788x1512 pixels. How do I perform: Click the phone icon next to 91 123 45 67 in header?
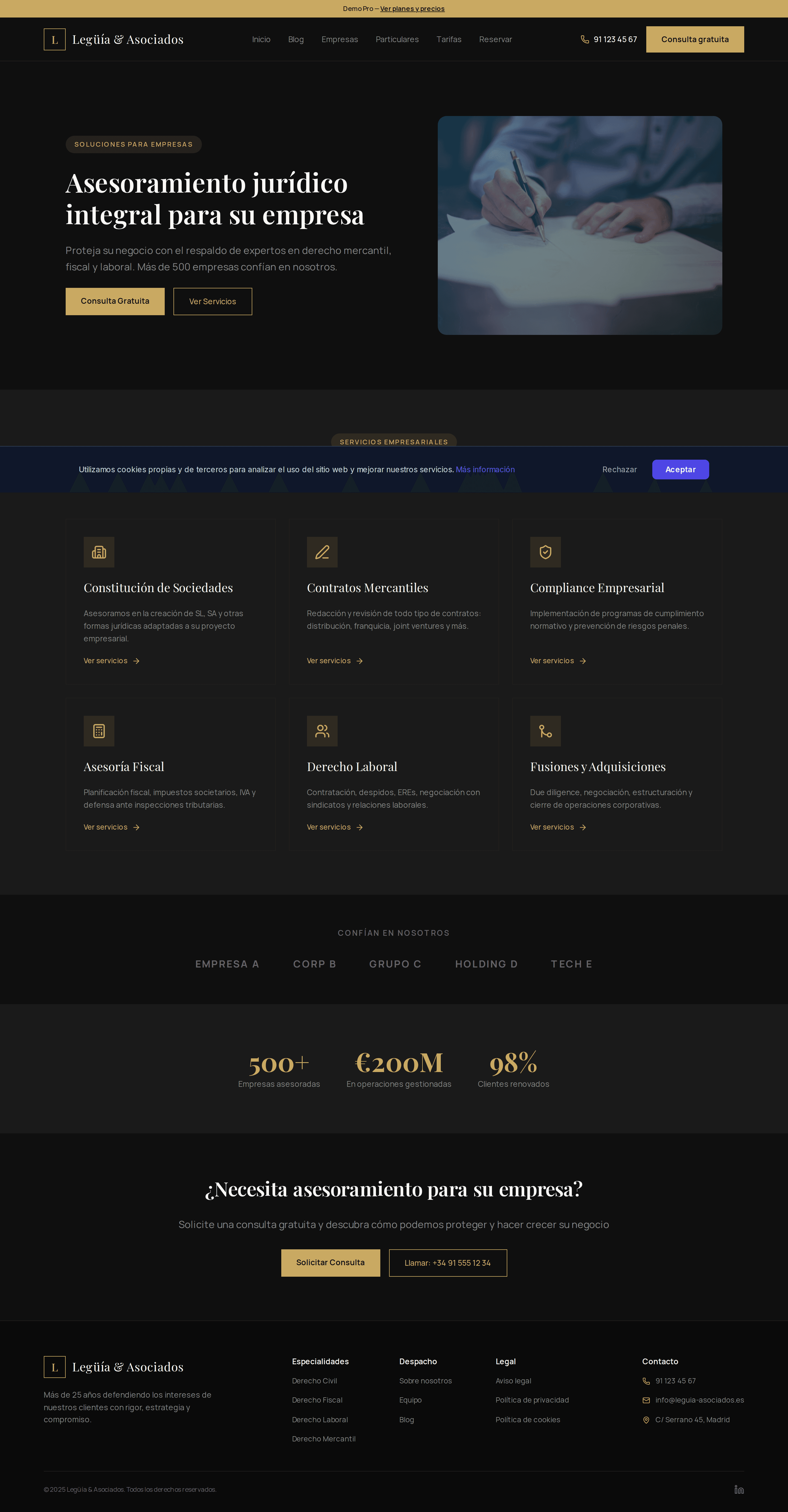pyautogui.click(x=584, y=39)
